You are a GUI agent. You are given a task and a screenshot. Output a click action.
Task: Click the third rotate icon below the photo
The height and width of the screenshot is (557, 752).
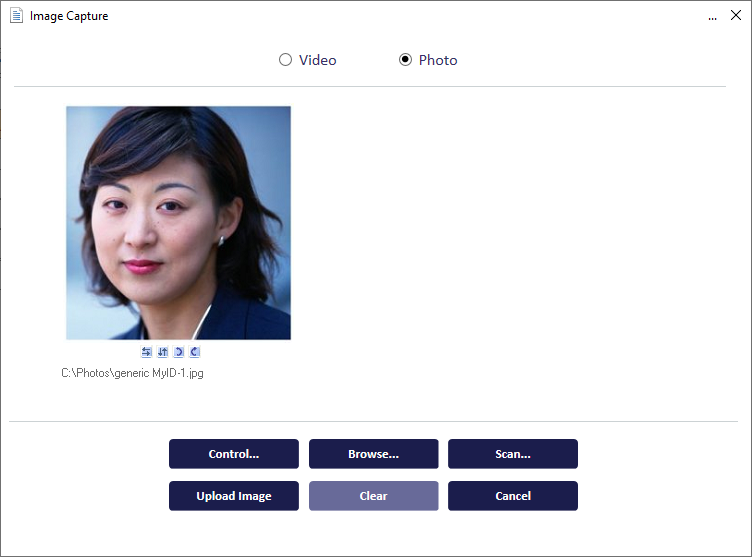[x=179, y=352]
